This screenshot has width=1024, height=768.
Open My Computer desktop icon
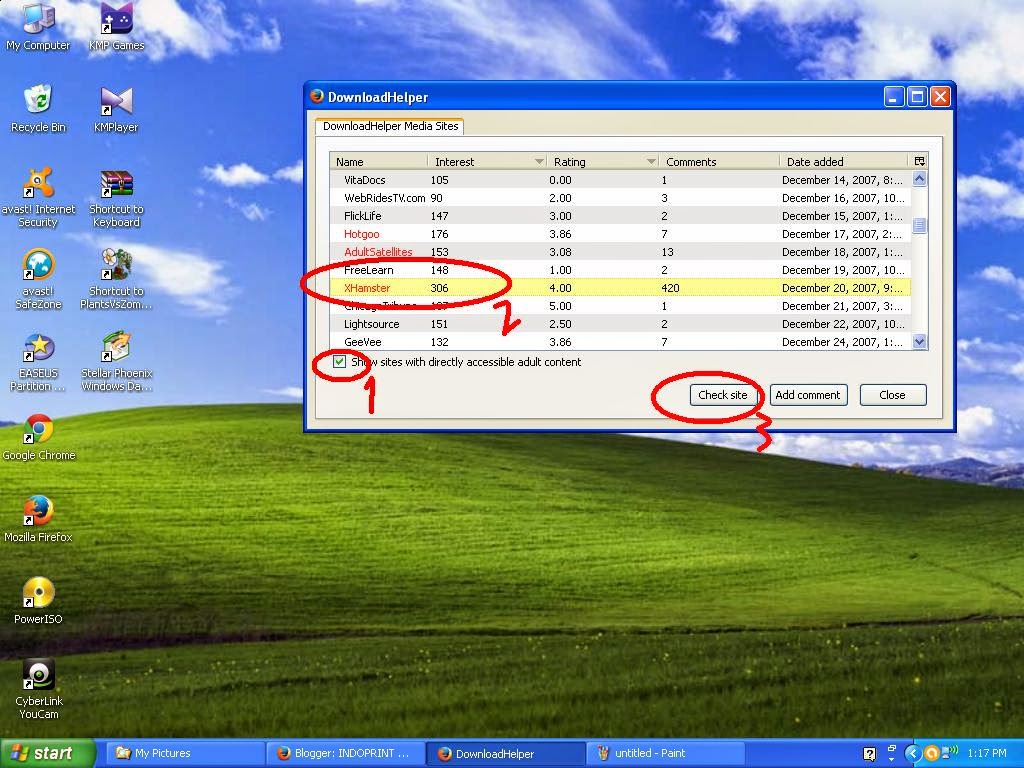(x=38, y=27)
